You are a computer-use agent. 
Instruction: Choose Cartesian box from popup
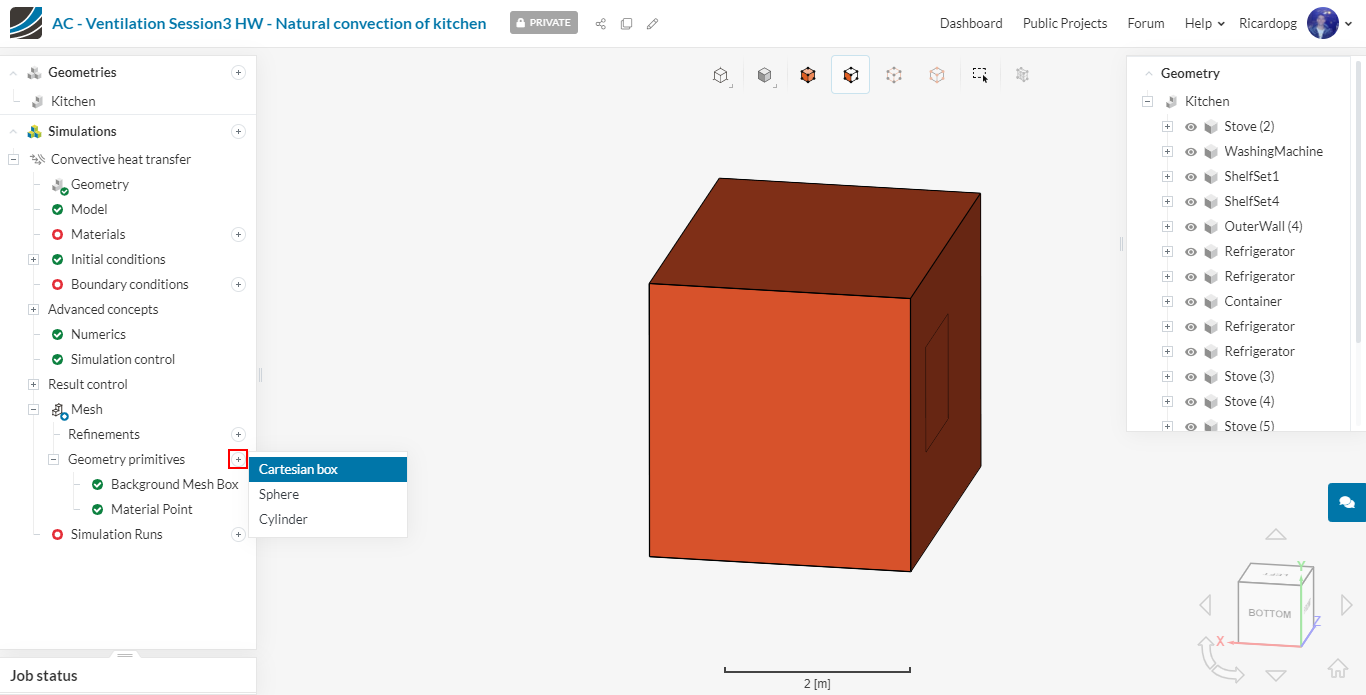328,469
